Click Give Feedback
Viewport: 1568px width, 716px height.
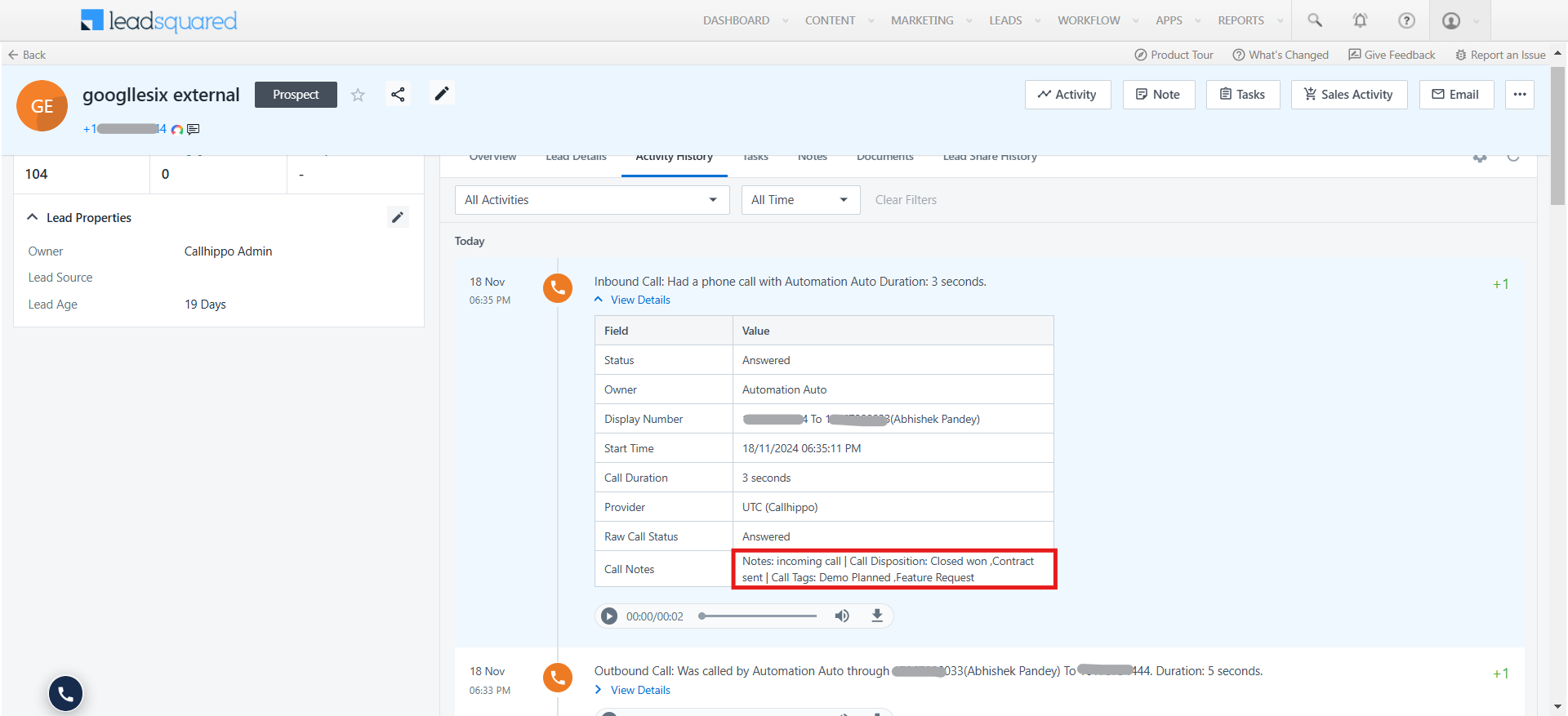[x=1392, y=55]
